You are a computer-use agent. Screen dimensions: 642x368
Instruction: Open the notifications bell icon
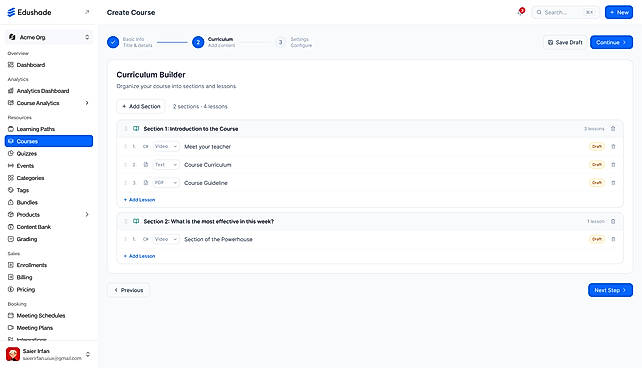[x=520, y=12]
